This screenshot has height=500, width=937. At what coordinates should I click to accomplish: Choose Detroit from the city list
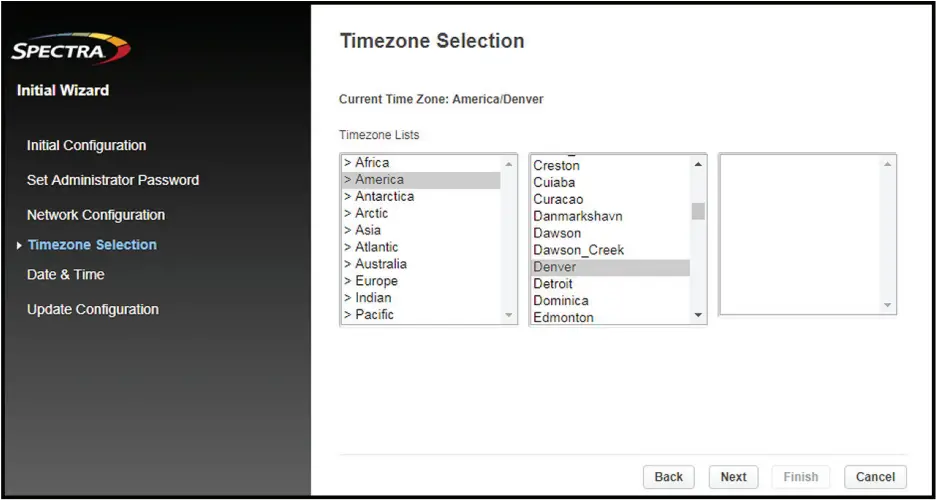pyautogui.click(x=553, y=284)
